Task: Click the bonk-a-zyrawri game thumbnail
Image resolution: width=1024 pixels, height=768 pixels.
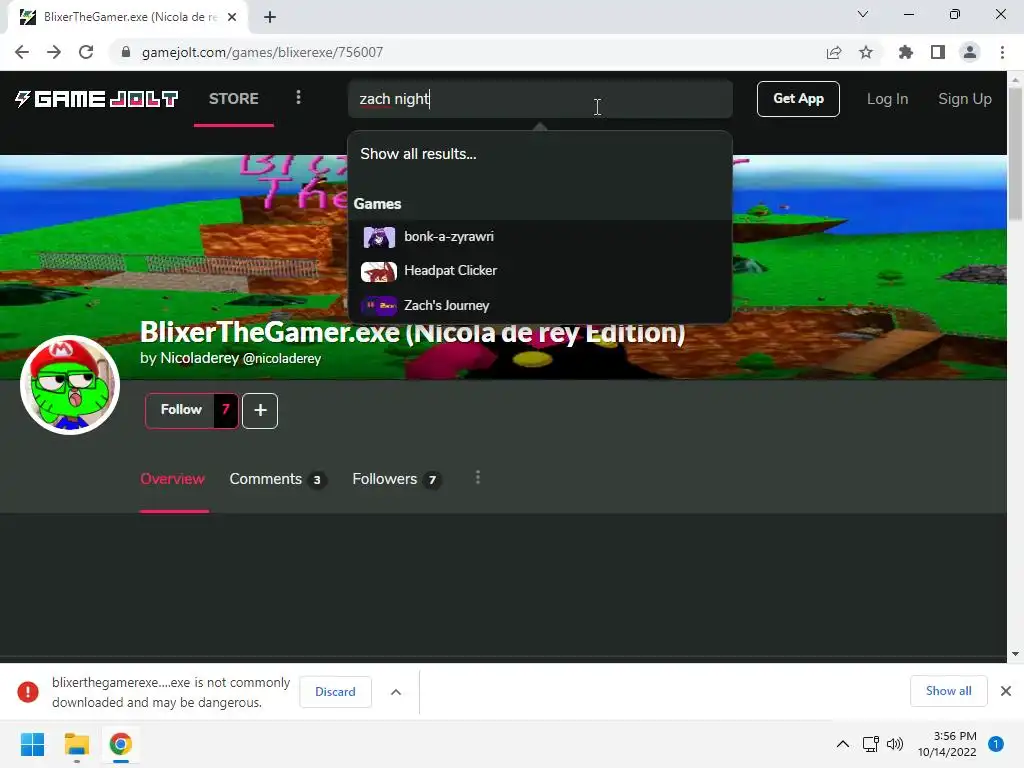Action: [379, 237]
